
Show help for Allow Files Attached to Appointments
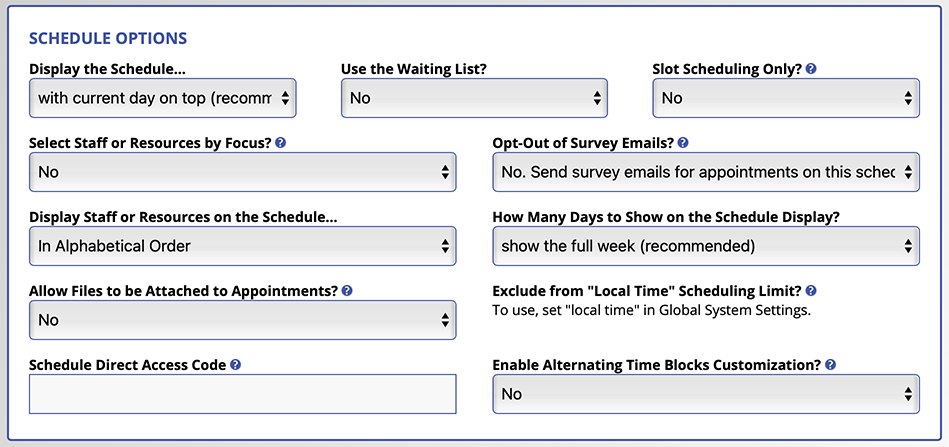click(347, 291)
